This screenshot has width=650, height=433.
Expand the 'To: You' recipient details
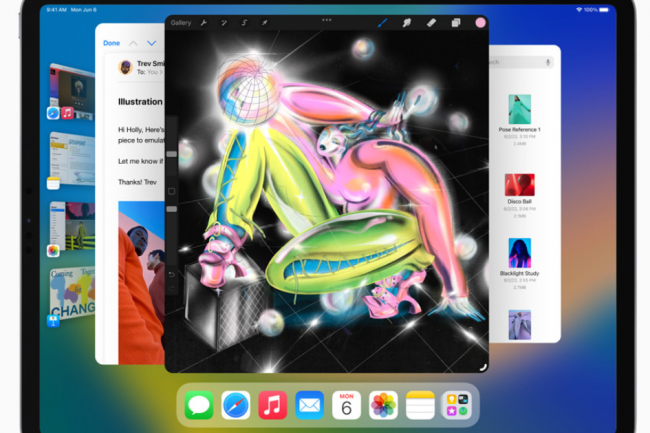point(150,72)
